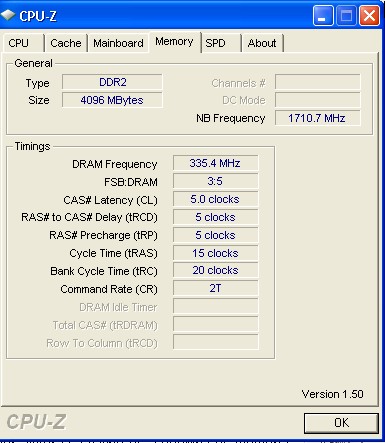Click the empty Channels # field
Viewport: 385px width, 443px height.
tap(317, 82)
